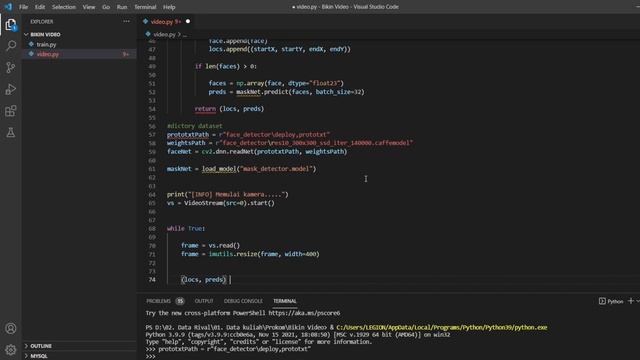Click the 'return (locs, preds)' line
The image size is (640, 360).
pyautogui.click(x=229, y=109)
